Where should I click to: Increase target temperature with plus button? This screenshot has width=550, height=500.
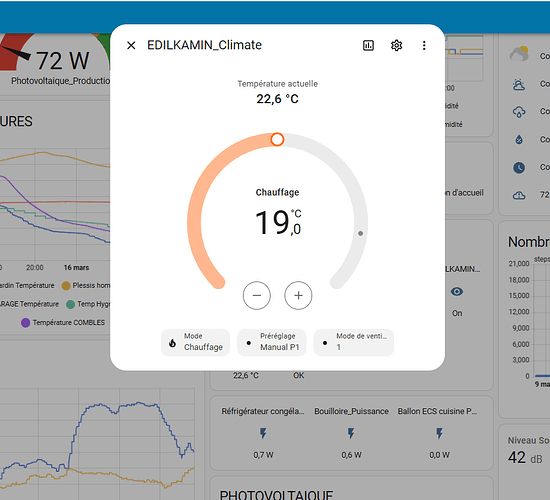[x=298, y=295]
